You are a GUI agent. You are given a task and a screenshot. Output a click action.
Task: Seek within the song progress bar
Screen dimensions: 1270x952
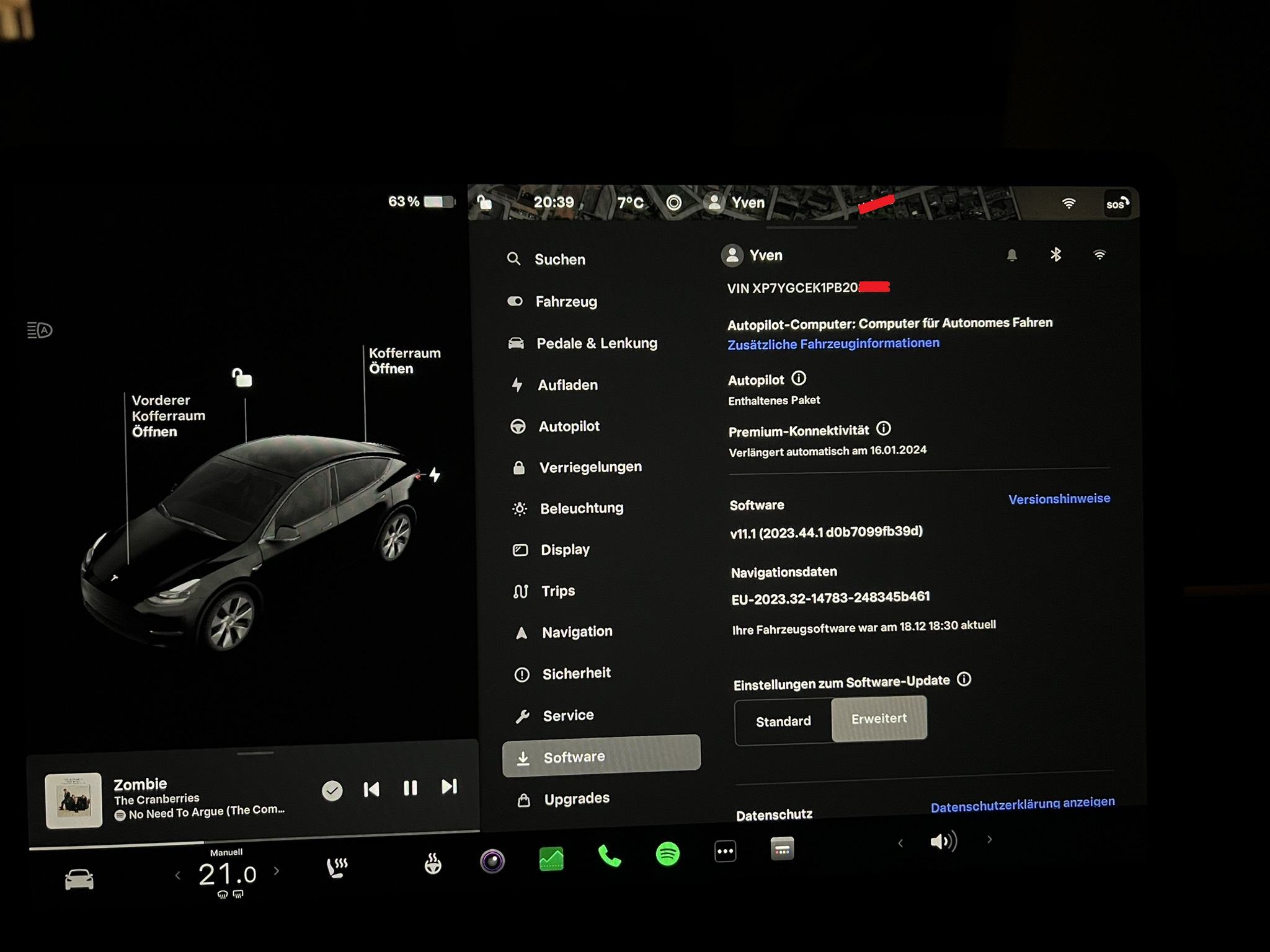tap(254, 839)
